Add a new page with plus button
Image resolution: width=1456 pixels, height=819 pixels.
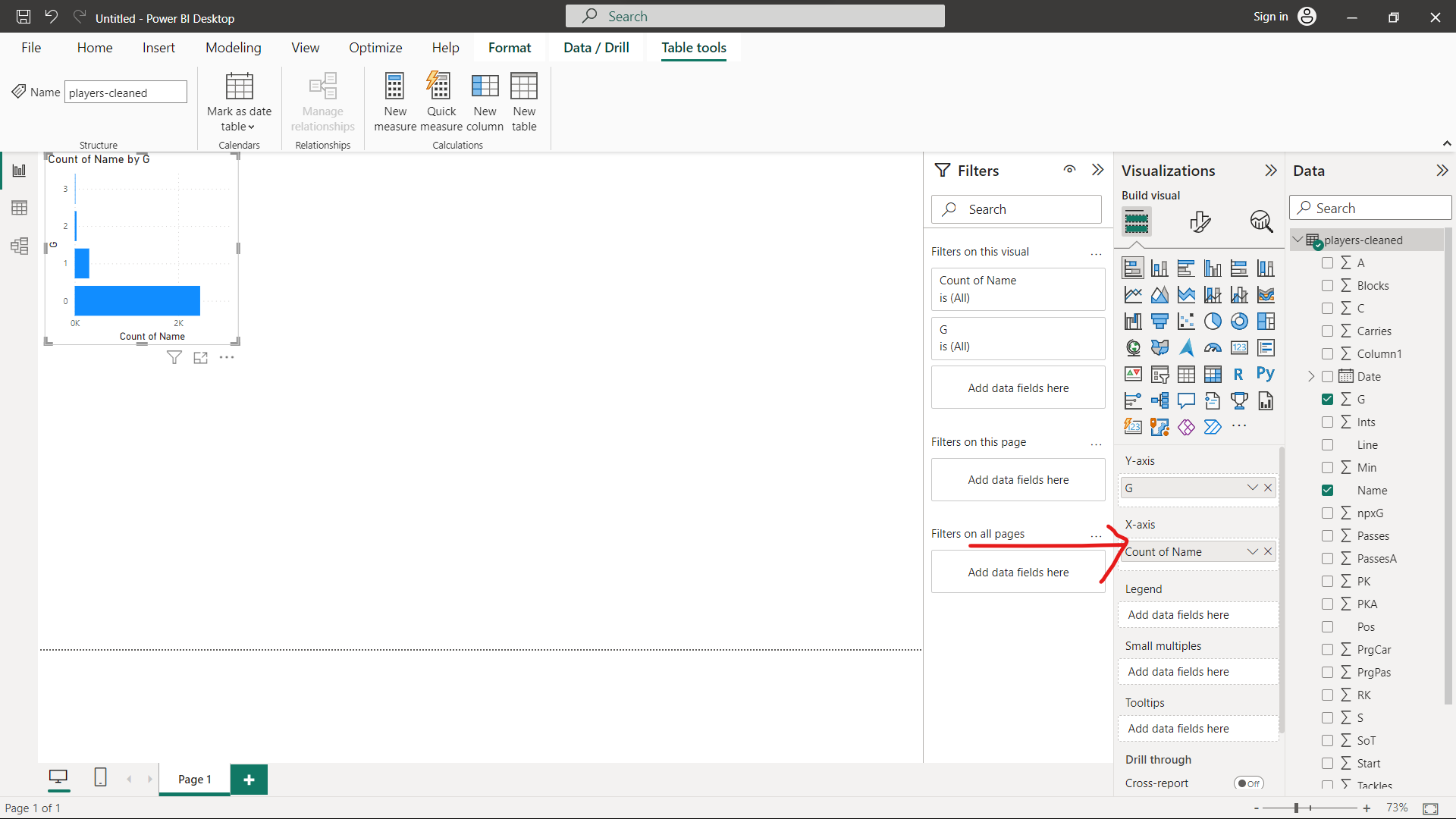[x=249, y=780]
